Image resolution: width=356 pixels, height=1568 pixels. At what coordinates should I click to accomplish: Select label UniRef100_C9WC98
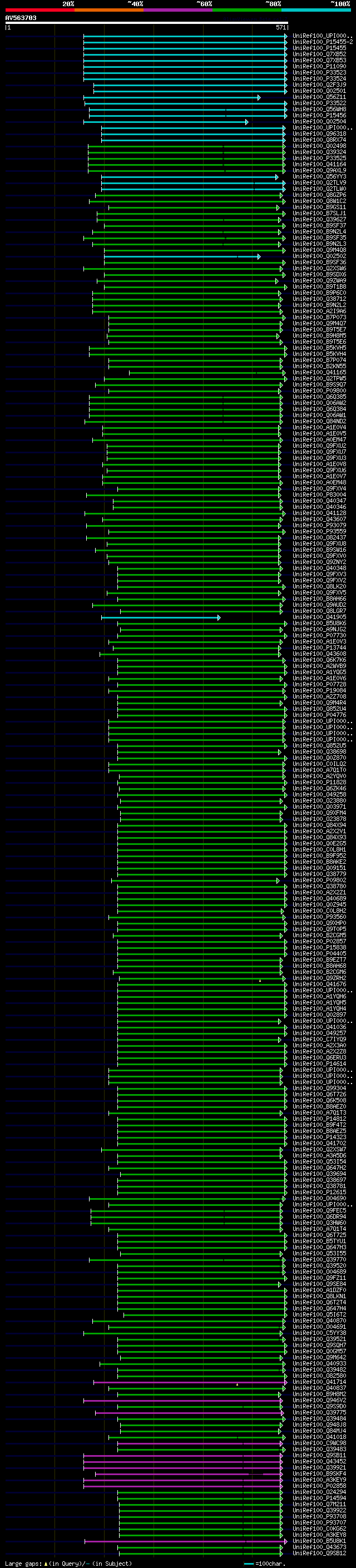pyautogui.click(x=319, y=1443)
